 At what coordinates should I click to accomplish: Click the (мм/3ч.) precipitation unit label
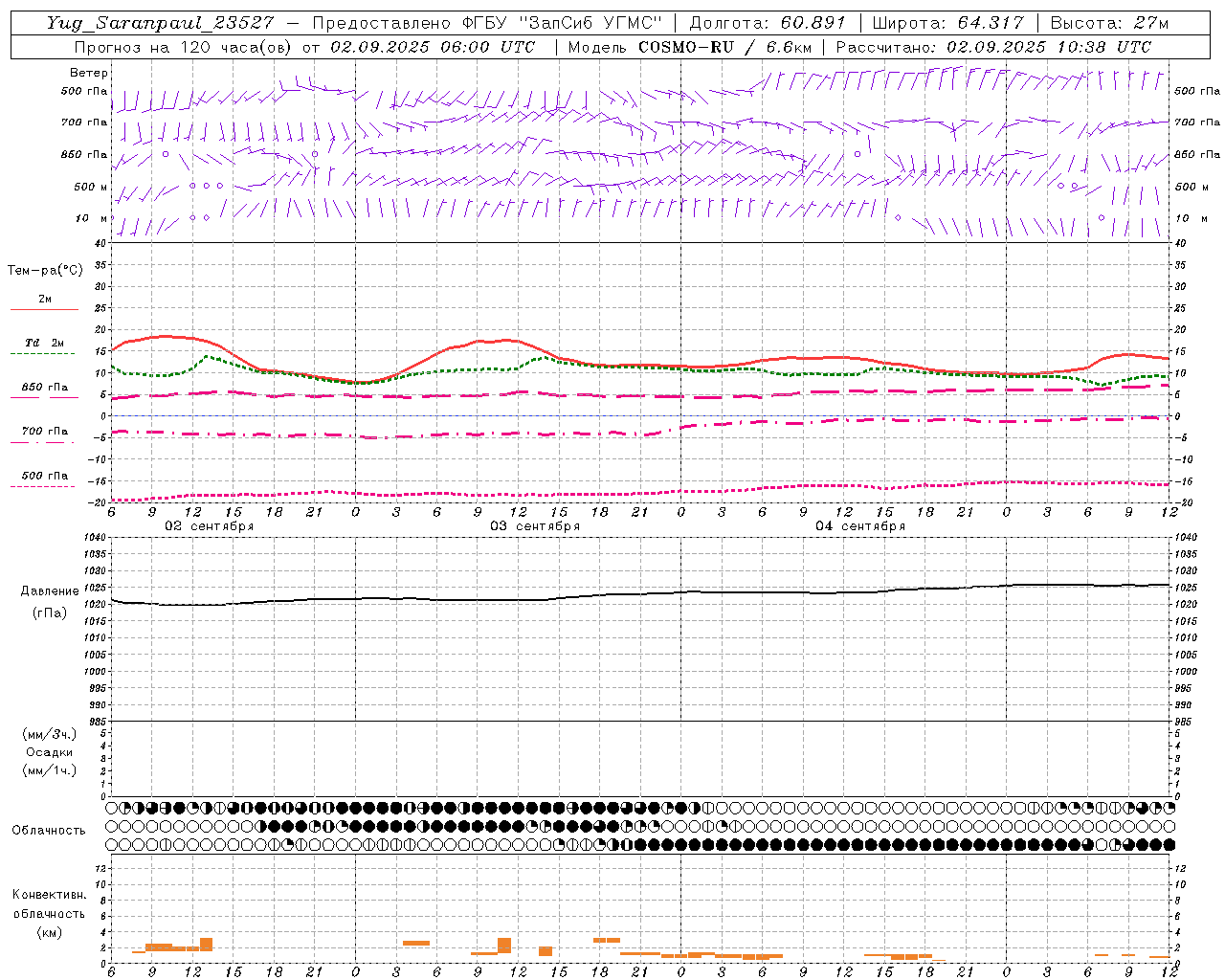point(50,734)
